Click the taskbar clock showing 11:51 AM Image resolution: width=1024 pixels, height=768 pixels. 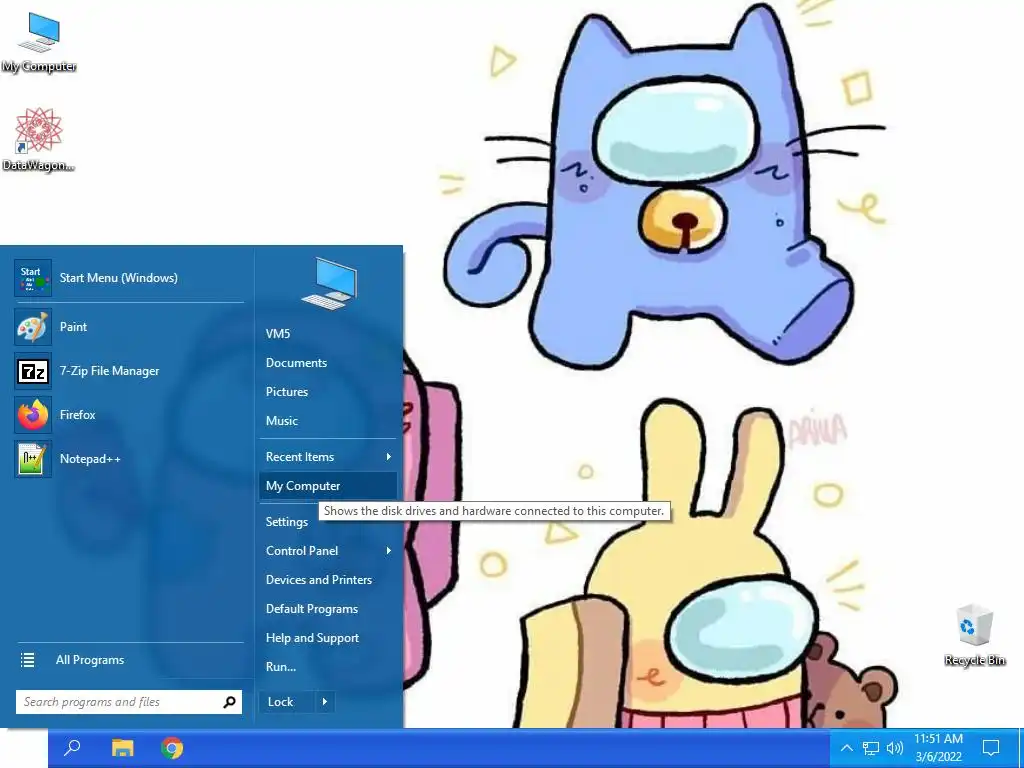click(x=938, y=739)
